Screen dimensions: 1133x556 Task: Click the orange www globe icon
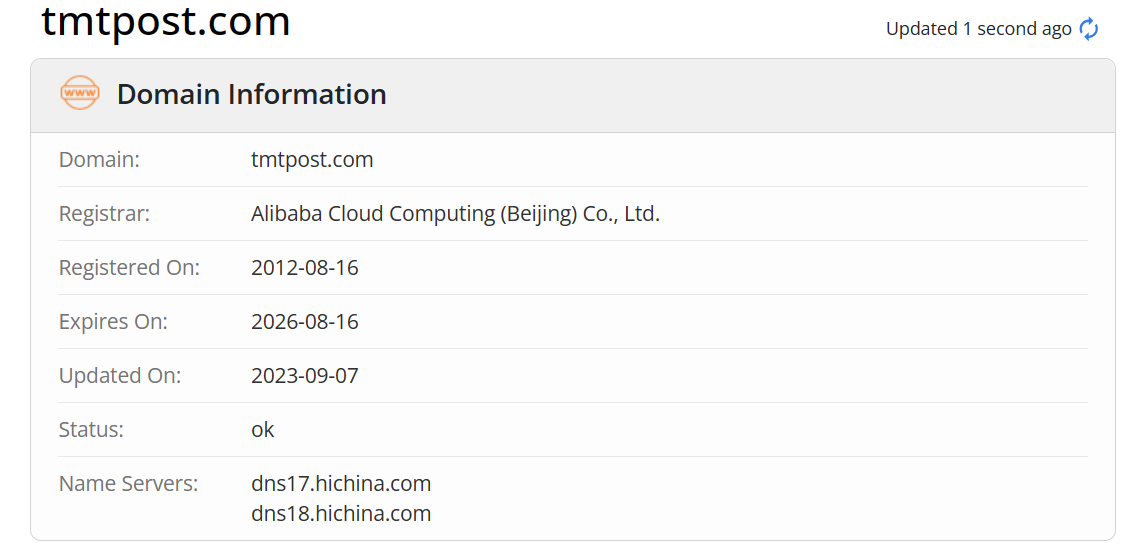80,94
